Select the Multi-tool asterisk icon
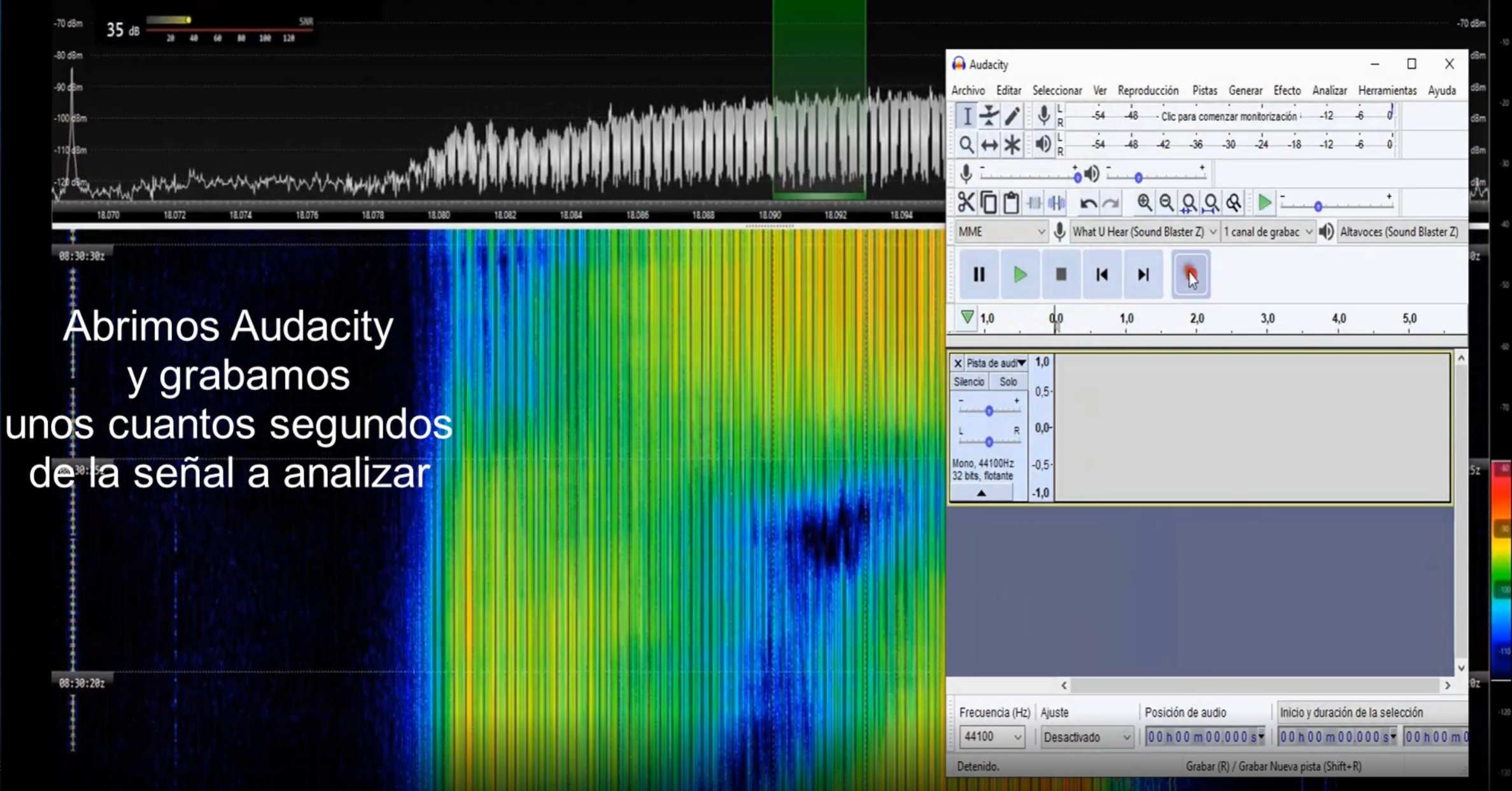The image size is (1512, 791). coord(1012,145)
